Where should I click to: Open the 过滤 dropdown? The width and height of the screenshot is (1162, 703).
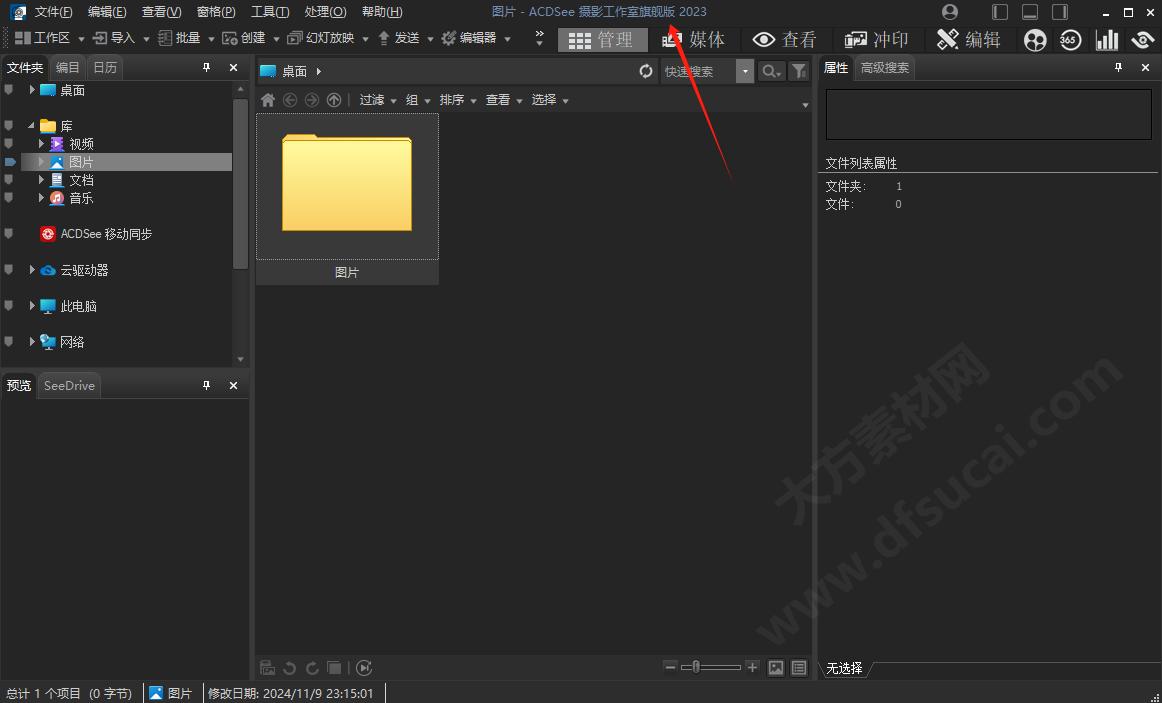[378, 100]
